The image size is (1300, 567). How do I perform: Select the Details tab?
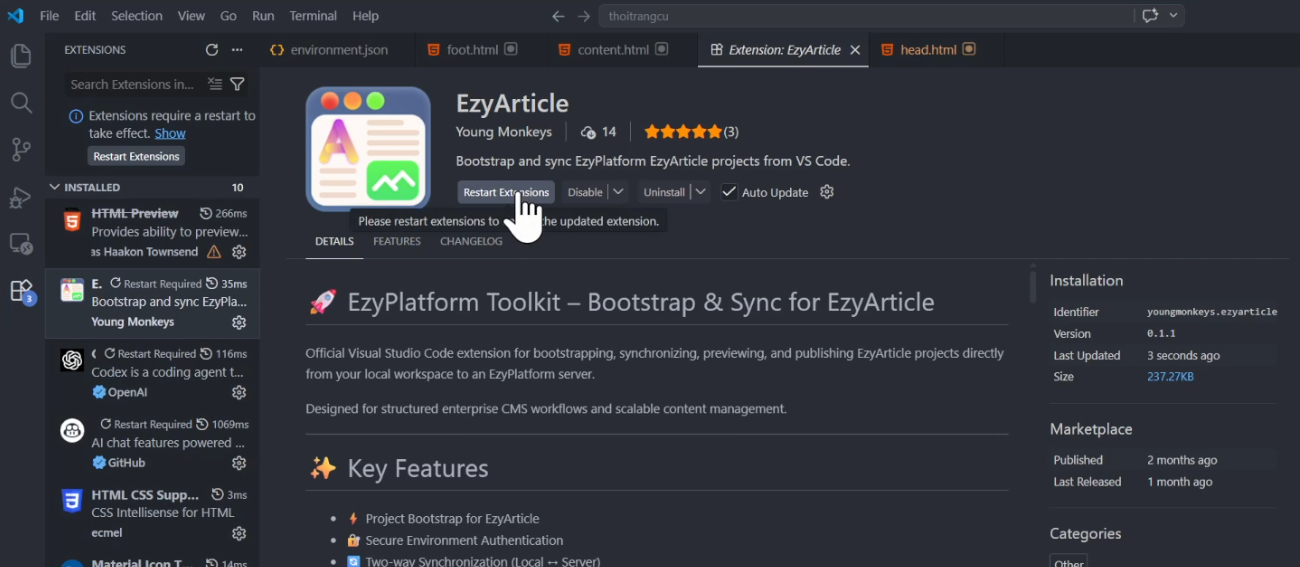[x=334, y=241]
